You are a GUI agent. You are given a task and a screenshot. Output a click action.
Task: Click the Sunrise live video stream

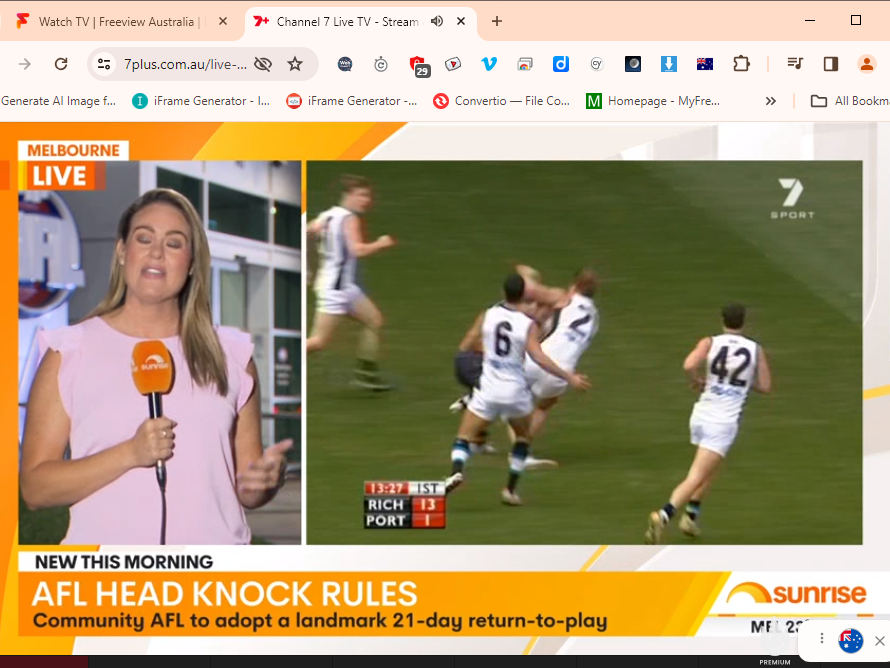tap(445, 389)
